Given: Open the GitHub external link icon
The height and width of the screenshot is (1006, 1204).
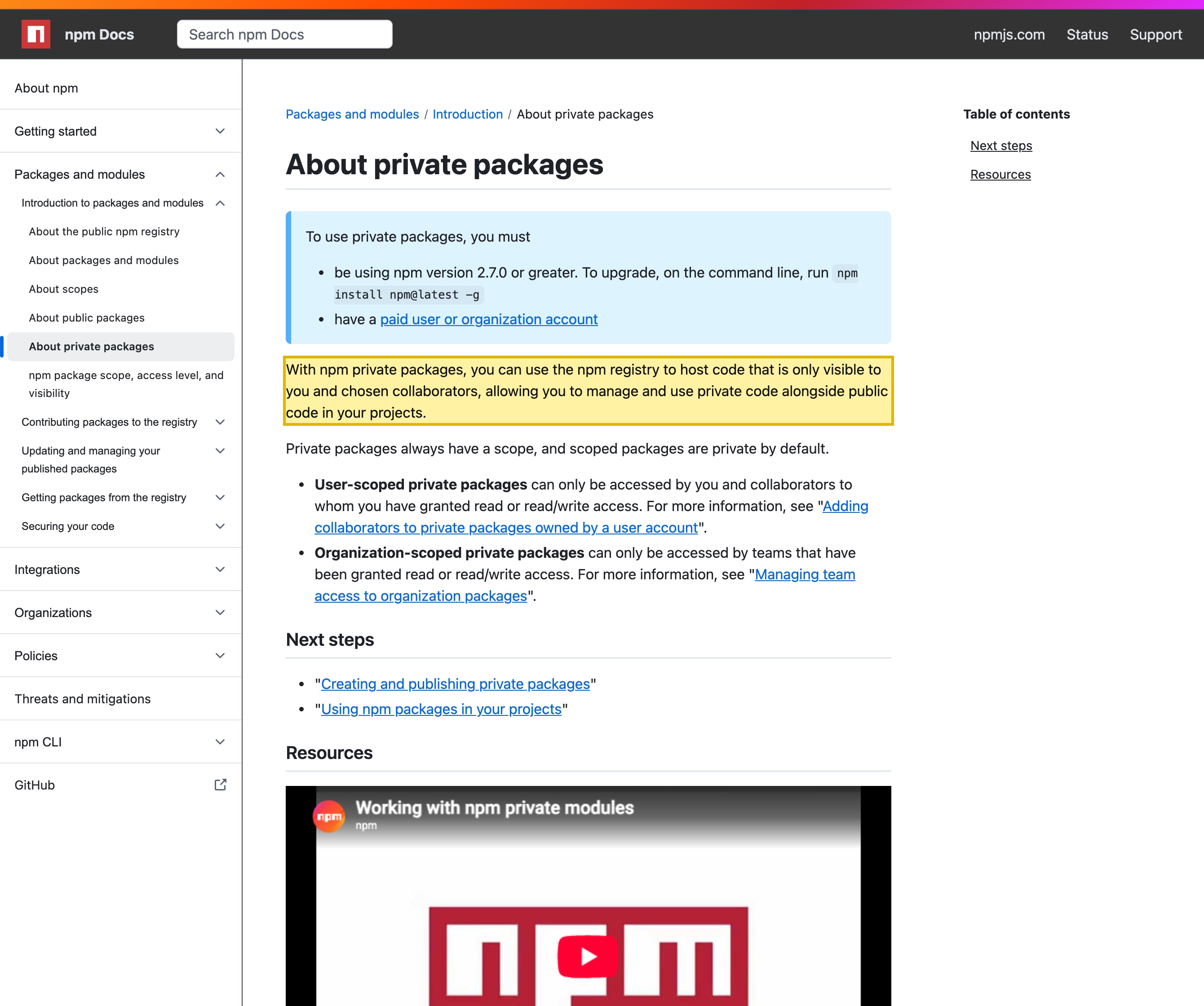Looking at the screenshot, I should point(220,785).
